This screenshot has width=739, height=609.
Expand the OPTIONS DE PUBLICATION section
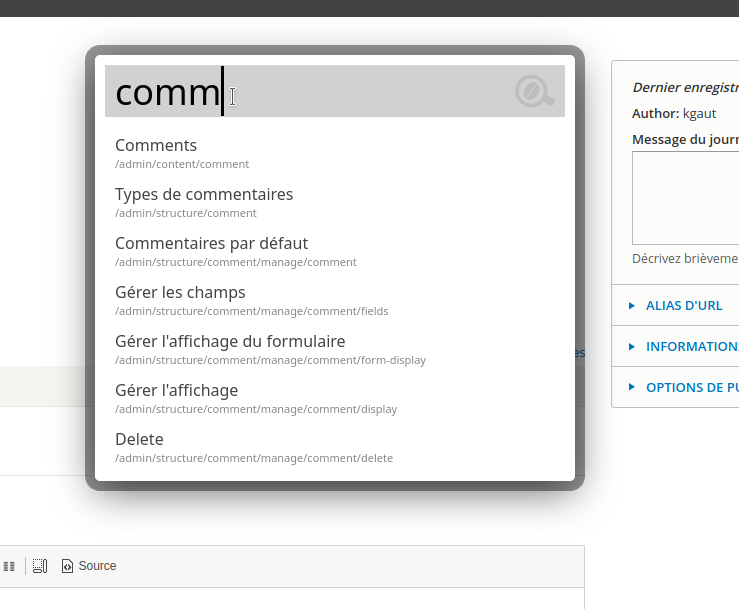coord(691,387)
